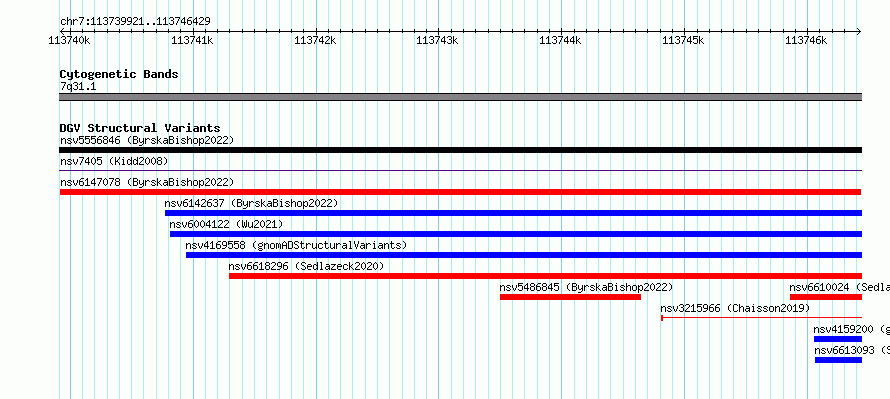This screenshot has height=399, width=890.
Task: Click the thin purple nsv7405 variant line
Action: (x=460, y=170)
